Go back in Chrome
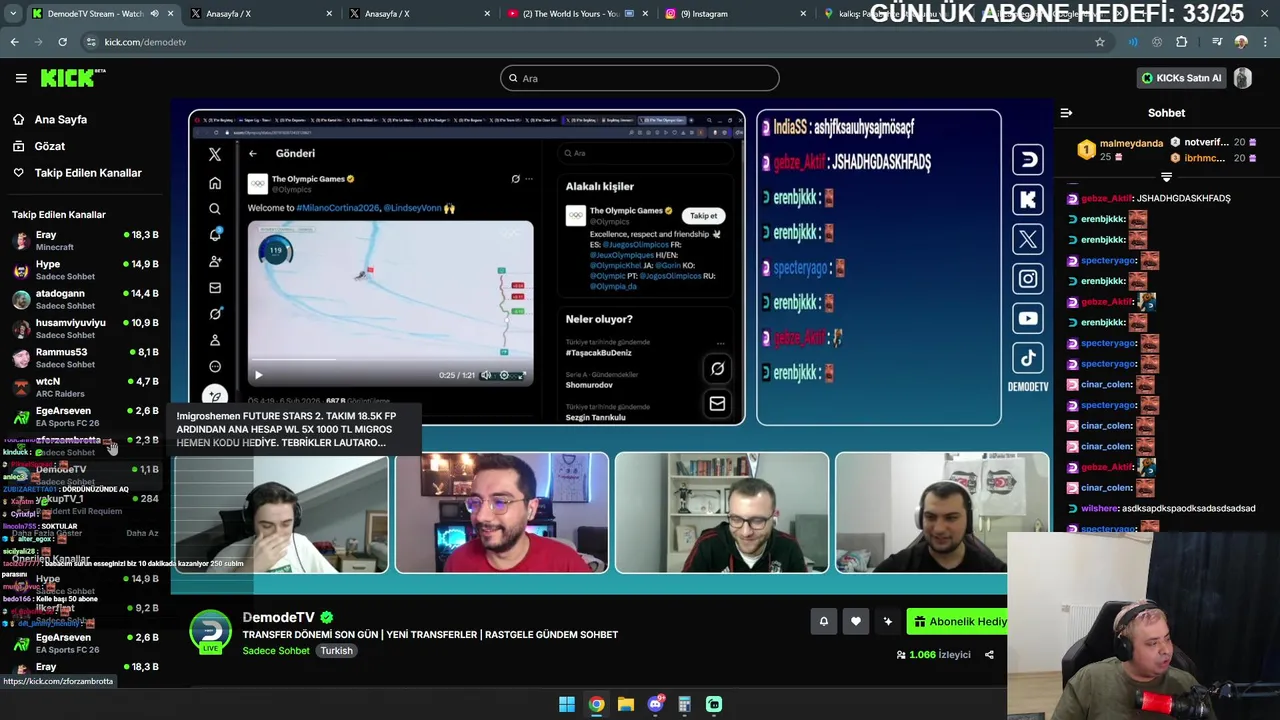1280x720 pixels. (x=14, y=42)
